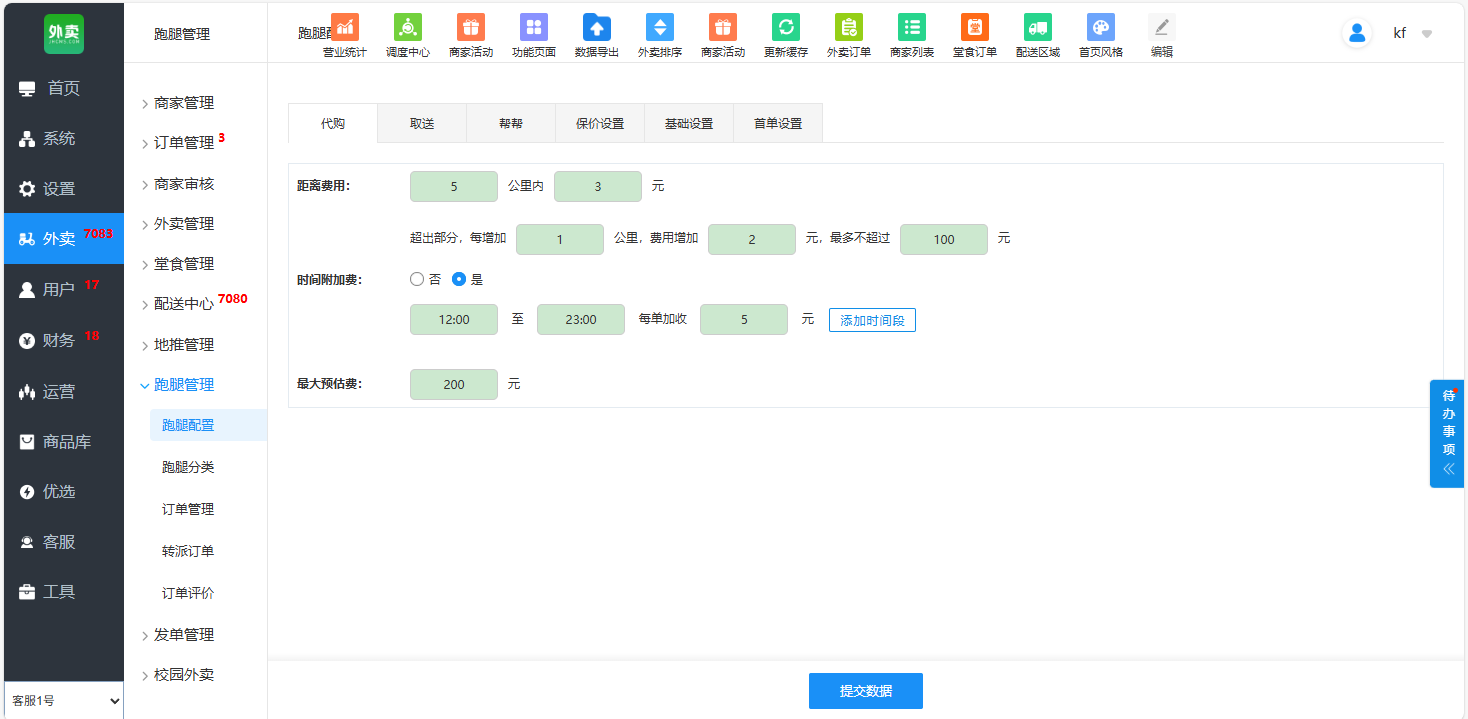Screen dimensions: 1468x719
Task: Switch to the 取送 tab
Action: click(422, 124)
